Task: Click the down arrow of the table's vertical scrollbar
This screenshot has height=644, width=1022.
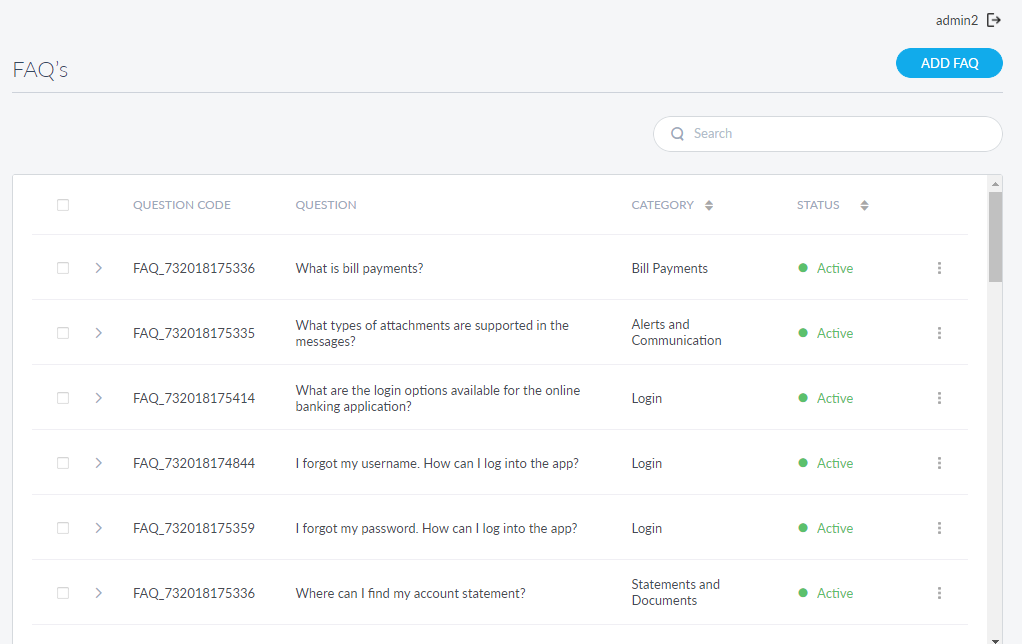Action: [x=995, y=638]
